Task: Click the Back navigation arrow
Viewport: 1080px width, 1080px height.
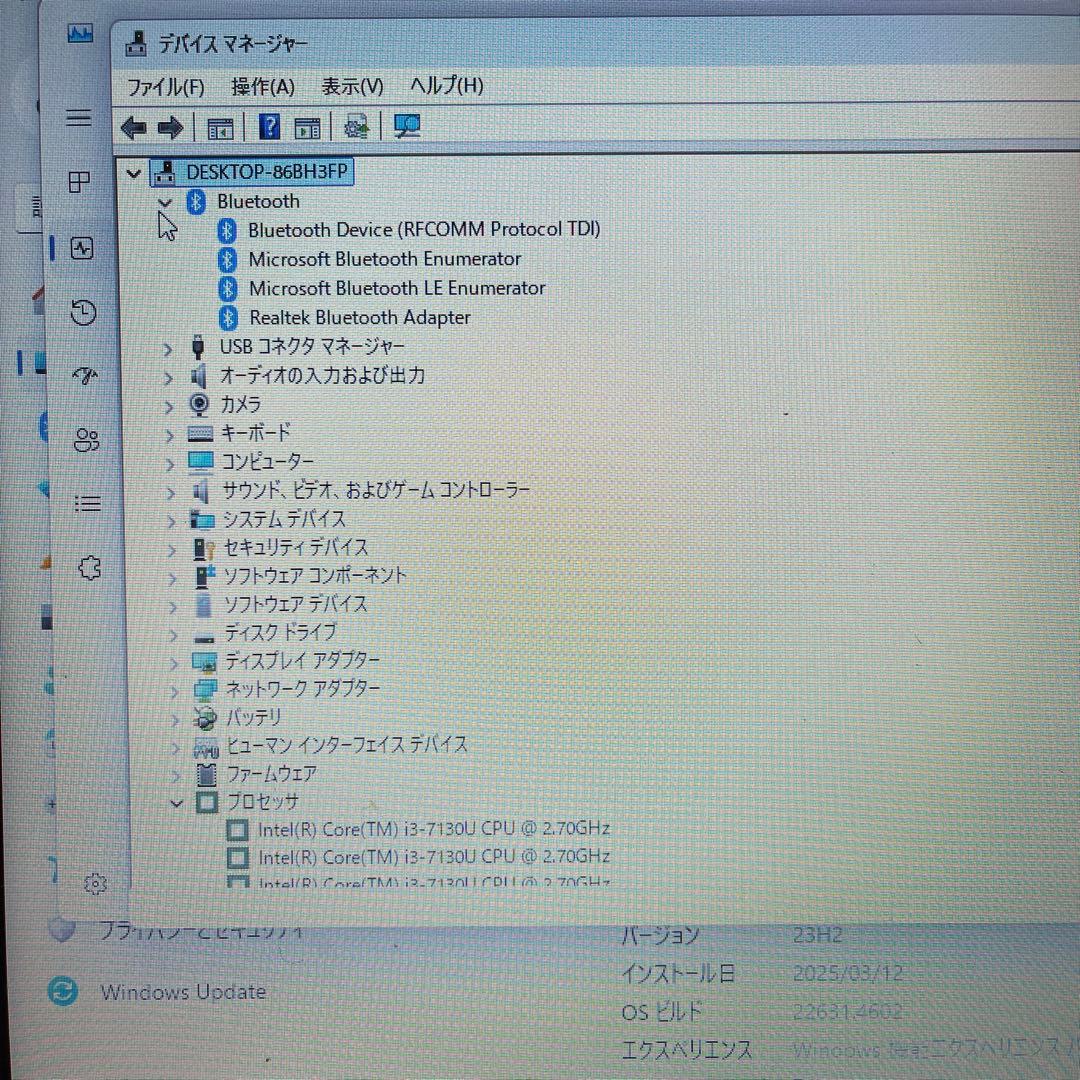Action: [x=133, y=126]
